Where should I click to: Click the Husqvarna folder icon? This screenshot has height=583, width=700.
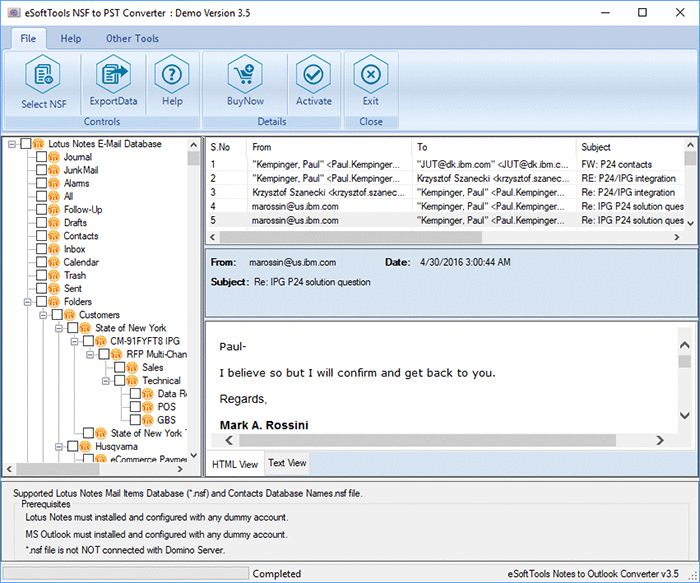(85, 446)
